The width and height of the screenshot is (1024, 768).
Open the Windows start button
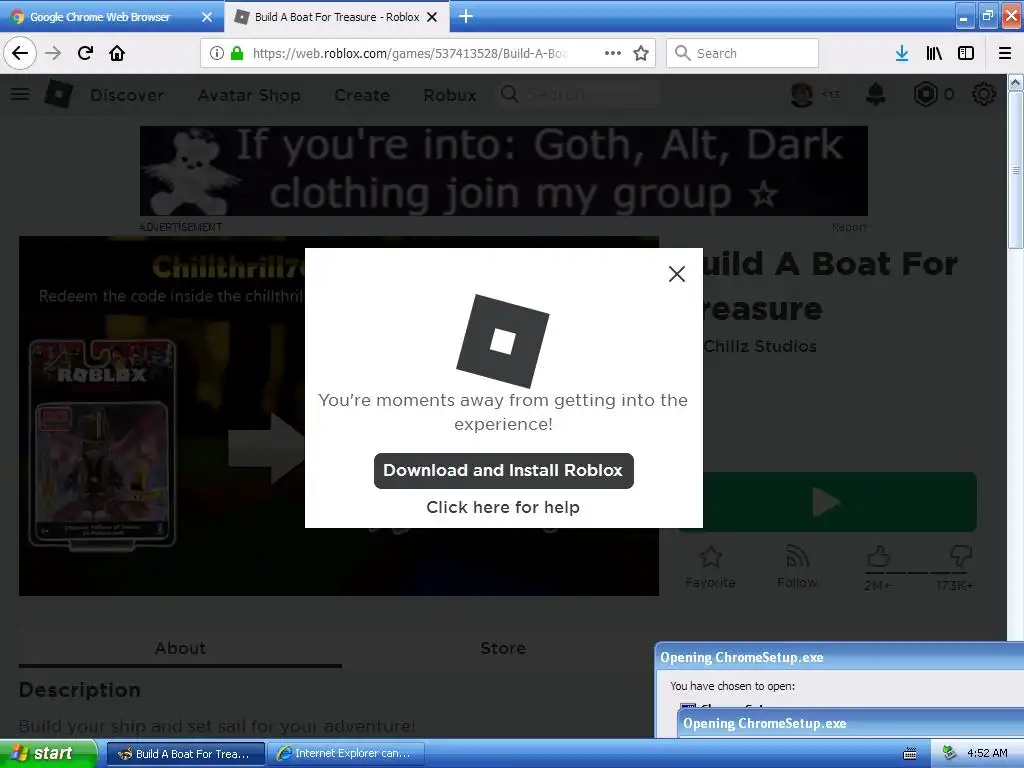[48, 753]
